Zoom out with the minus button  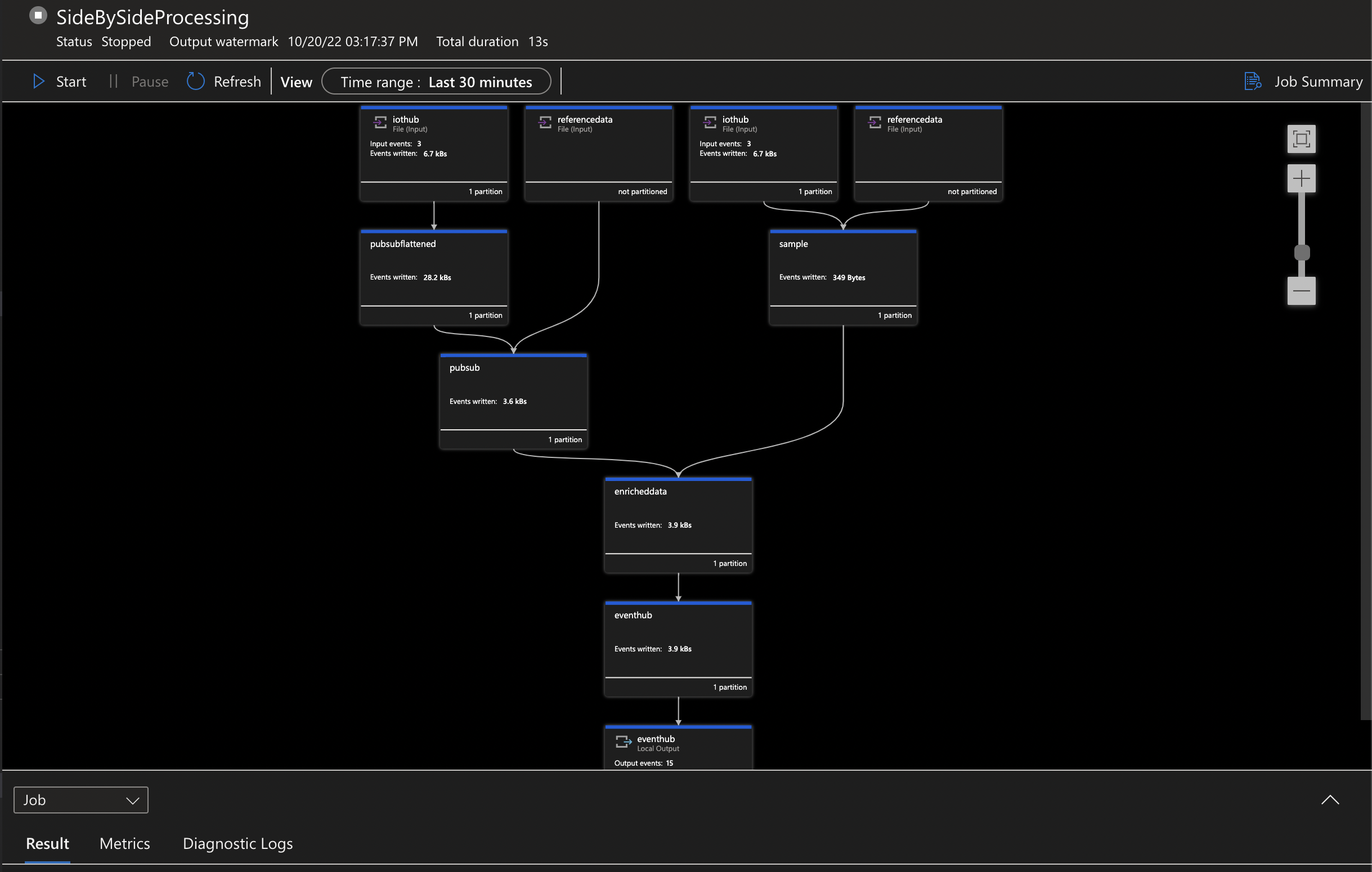click(x=1301, y=291)
